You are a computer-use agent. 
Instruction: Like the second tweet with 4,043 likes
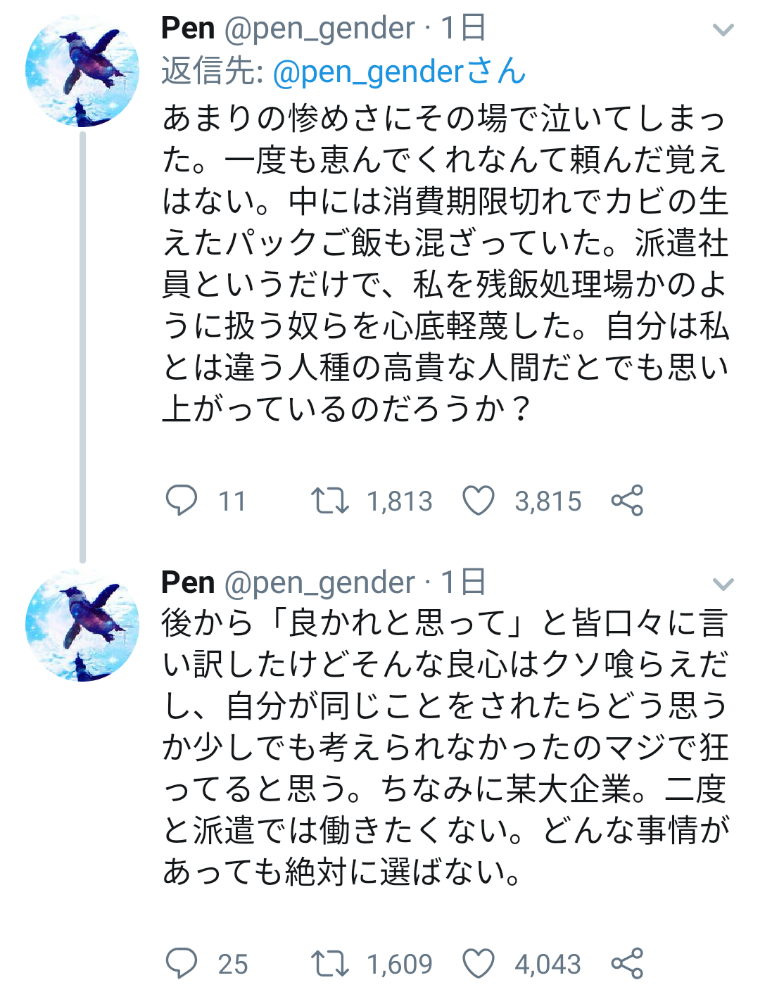point(481,963)
